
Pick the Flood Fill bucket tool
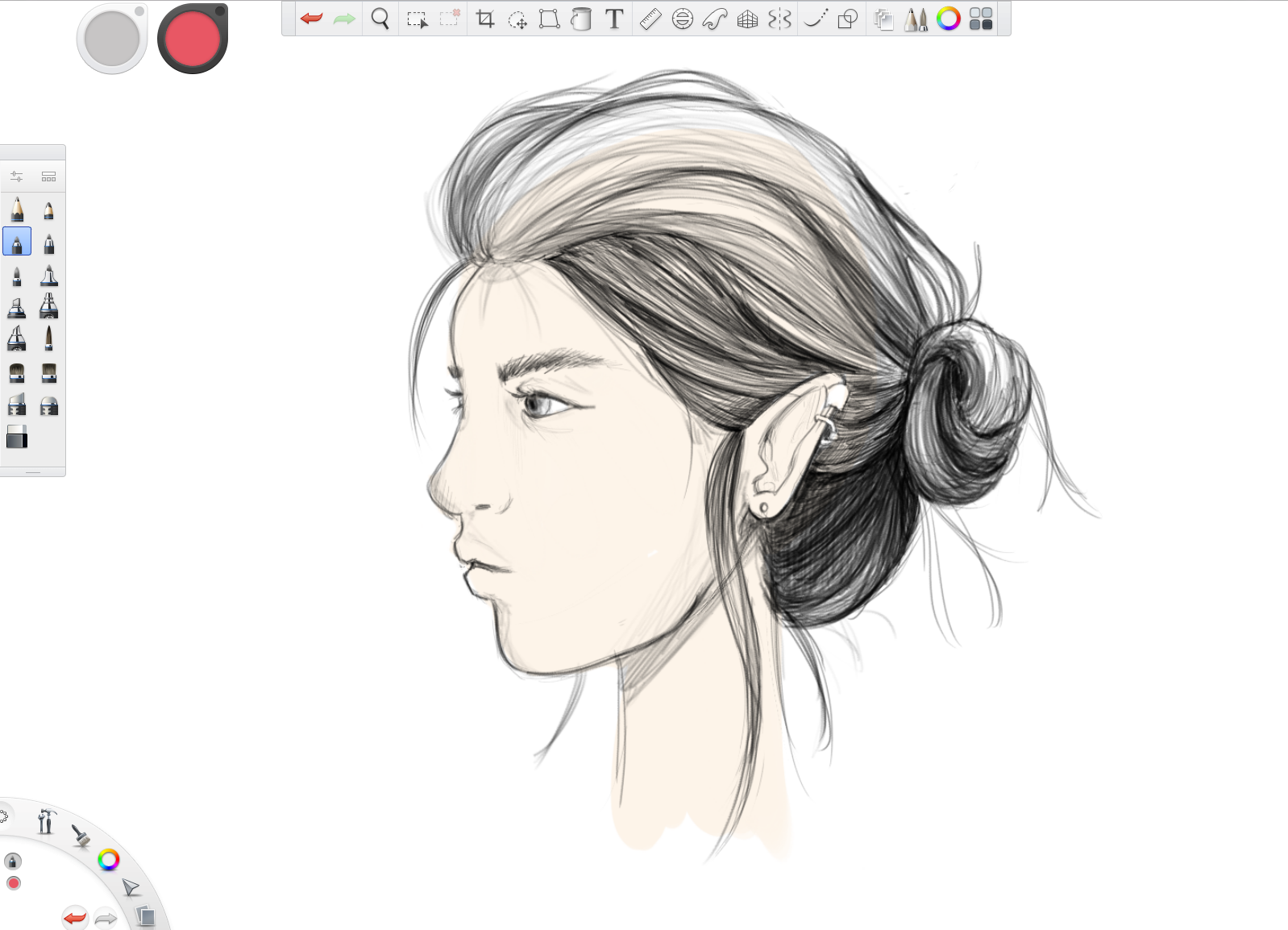pyautogui.click(x=581, y=19)
